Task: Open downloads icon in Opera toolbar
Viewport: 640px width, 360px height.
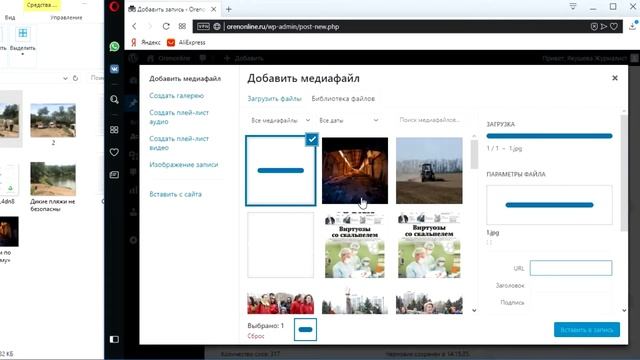Action: 634,26
